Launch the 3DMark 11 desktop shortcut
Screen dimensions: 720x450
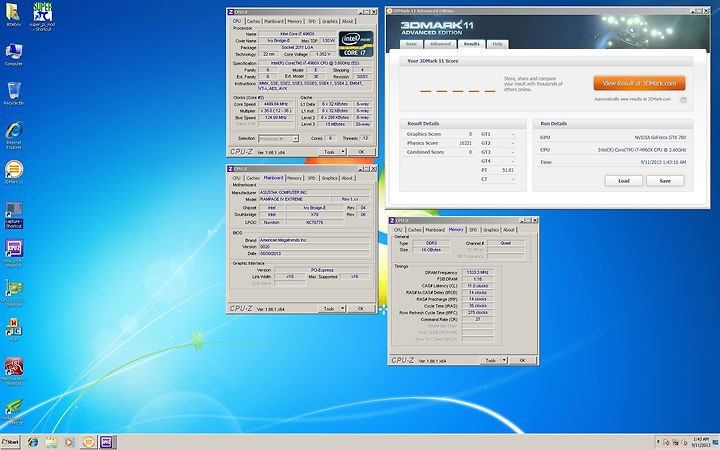click(14, 172)
